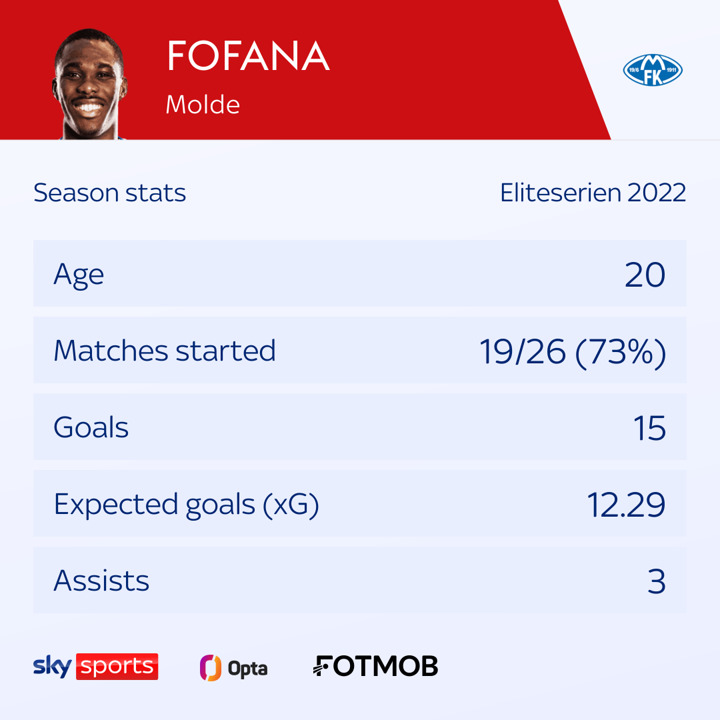Click the Molde FK club crest
Image resolution: width=720 pixels, height=720 pixels.
653,69
